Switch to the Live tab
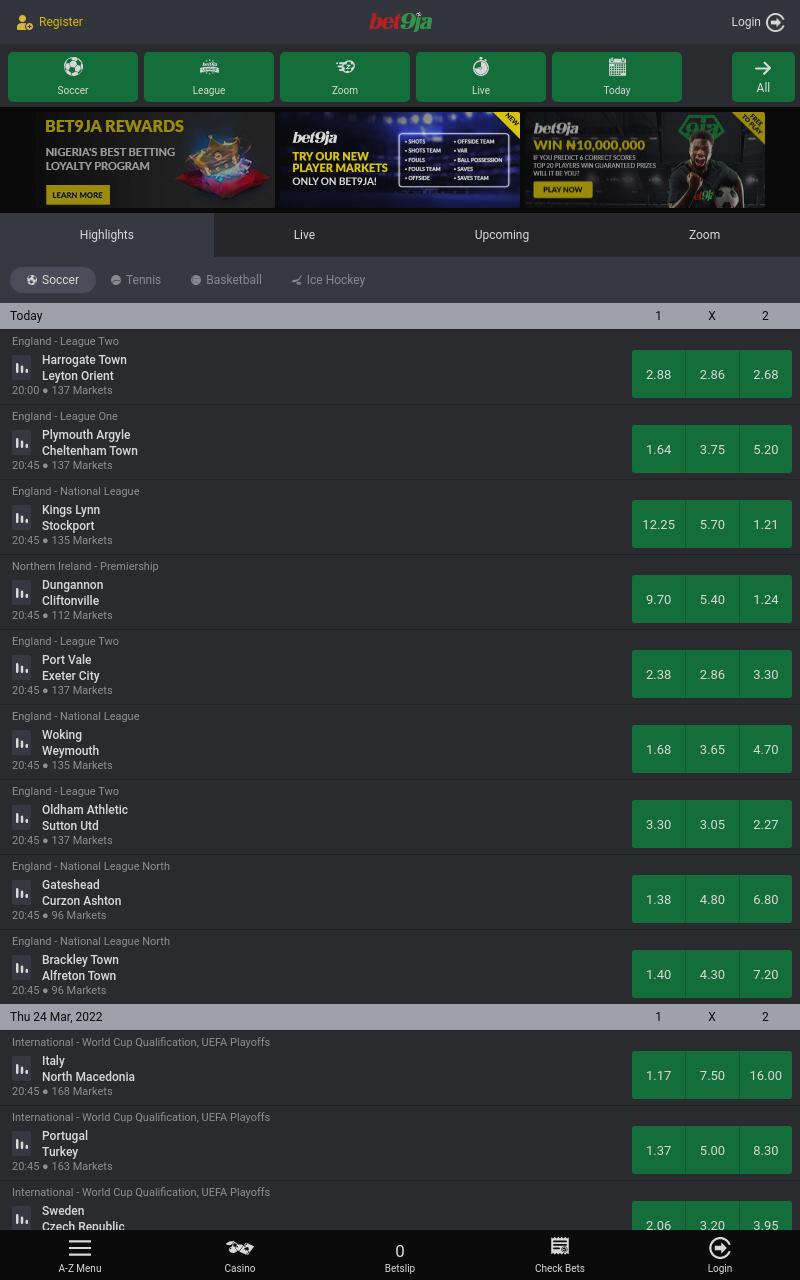 tap(304, 235)
